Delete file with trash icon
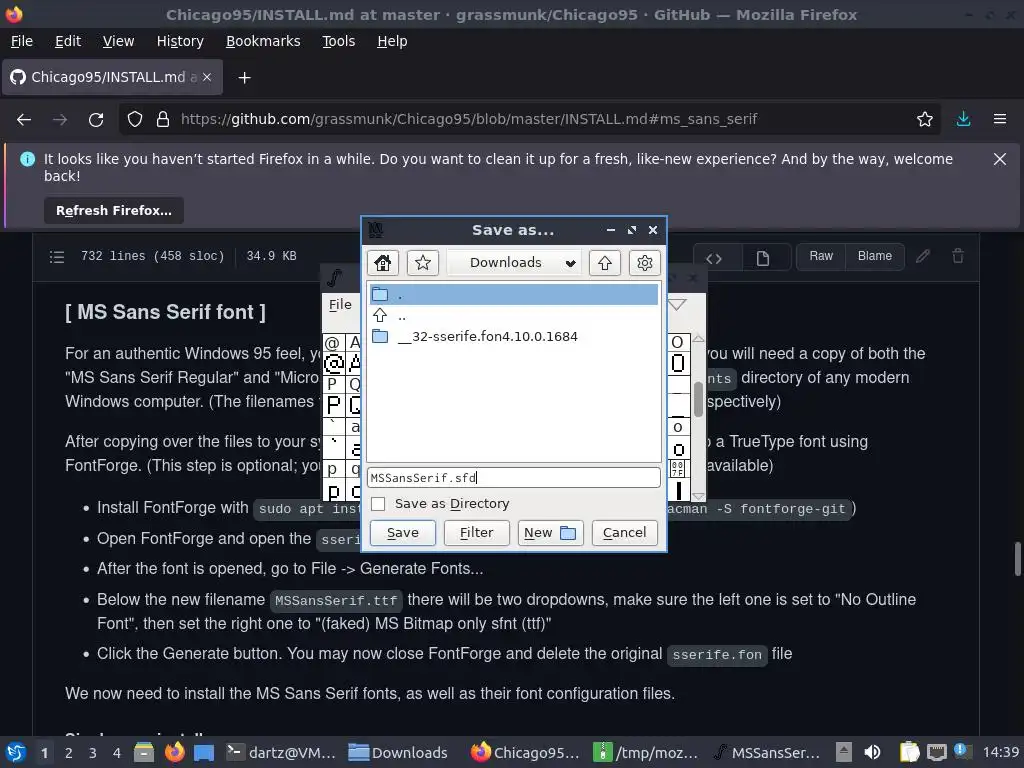The height and width of the screenshot is (768, 1024). coord(958,256)
